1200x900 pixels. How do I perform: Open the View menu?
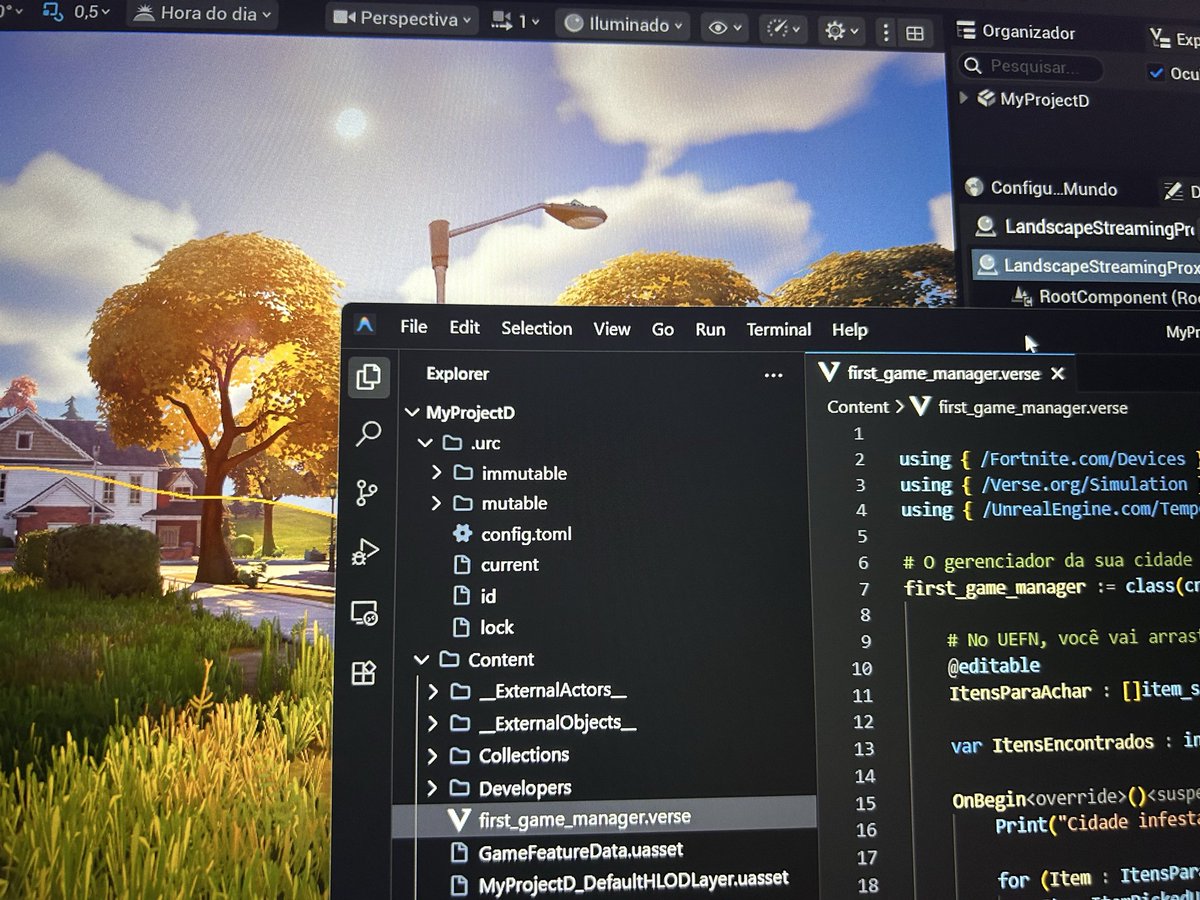tap(612, 328)
